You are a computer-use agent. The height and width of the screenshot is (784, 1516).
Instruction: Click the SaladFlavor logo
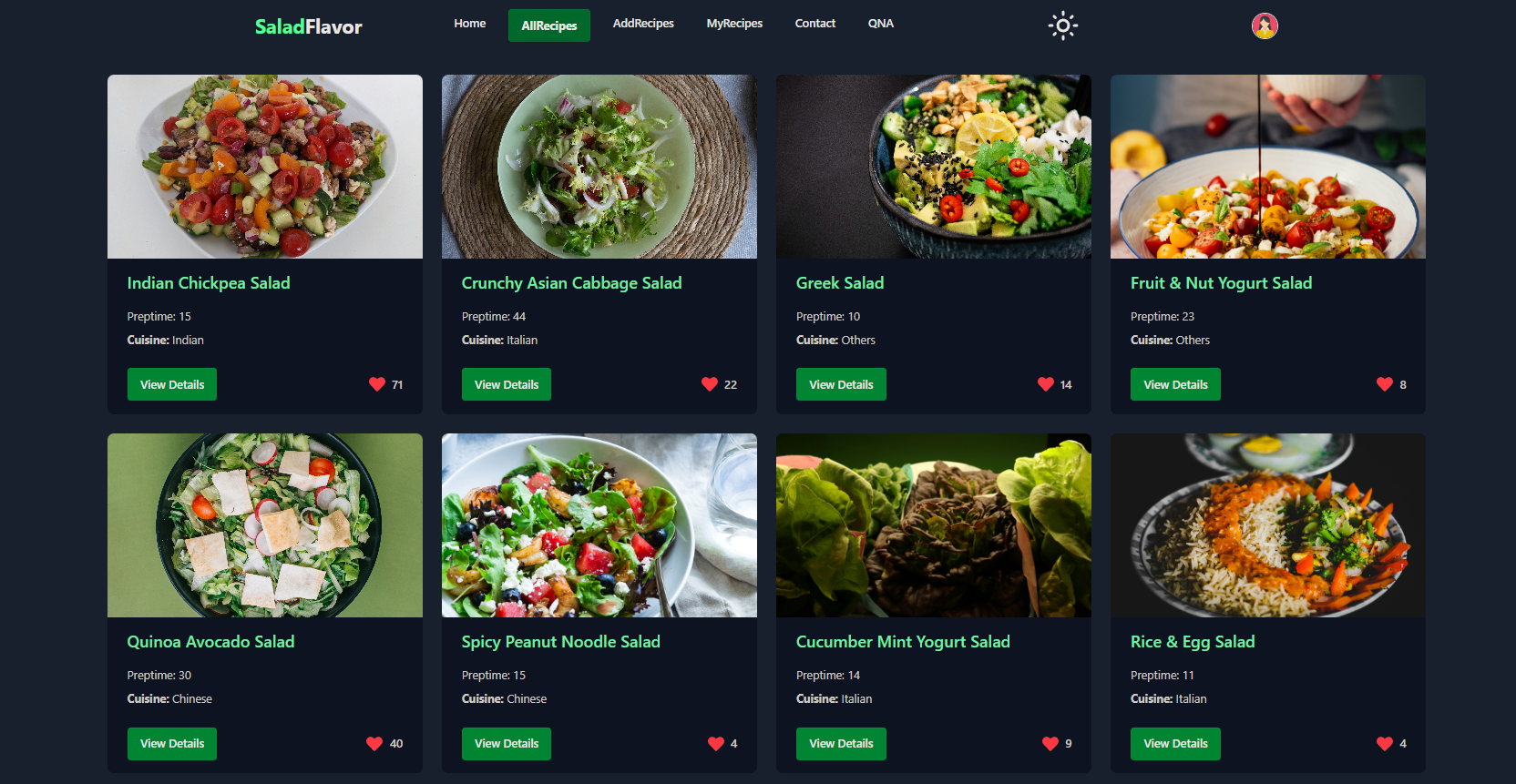click(x=308, y=26)
